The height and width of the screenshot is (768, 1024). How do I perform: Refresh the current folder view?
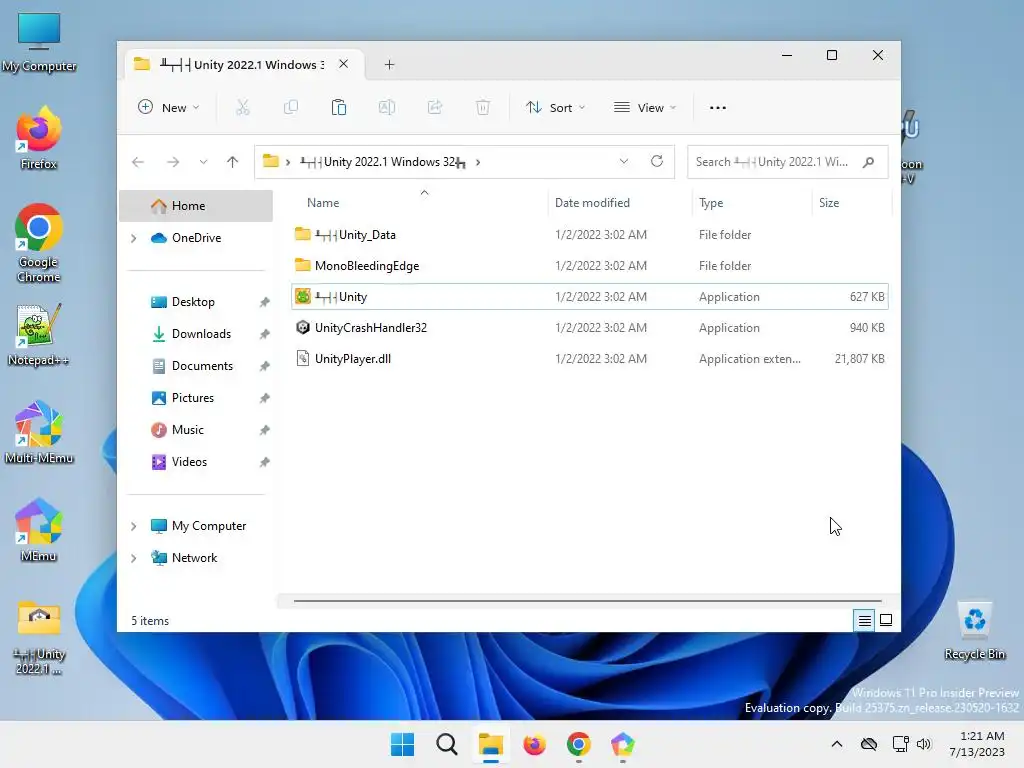tap(657, 161)
